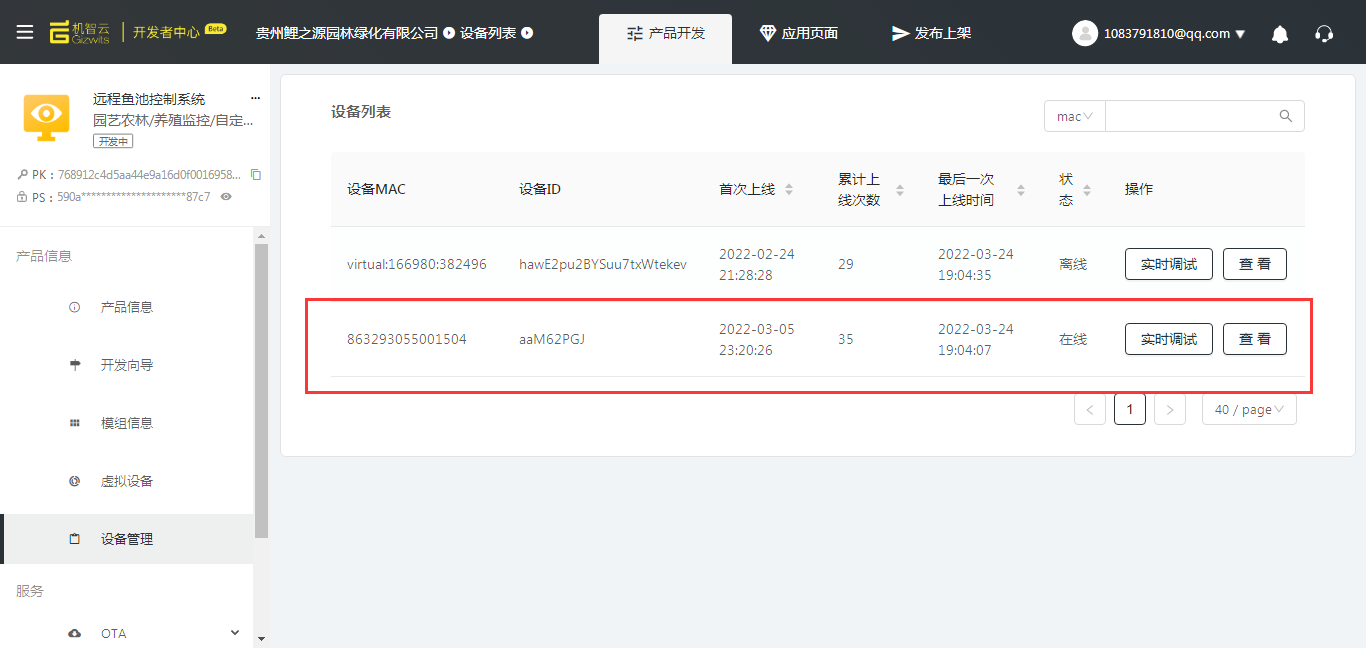The height and width of the screenshot is (648, 1366).
Task: Click the arrow after 设备列表 breadcrumb
Action: [x=527, y=33]
